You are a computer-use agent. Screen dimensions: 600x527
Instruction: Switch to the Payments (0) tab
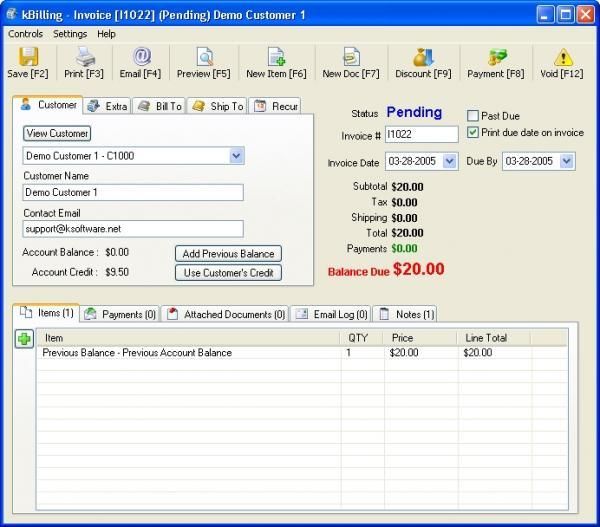coord(120,314)
